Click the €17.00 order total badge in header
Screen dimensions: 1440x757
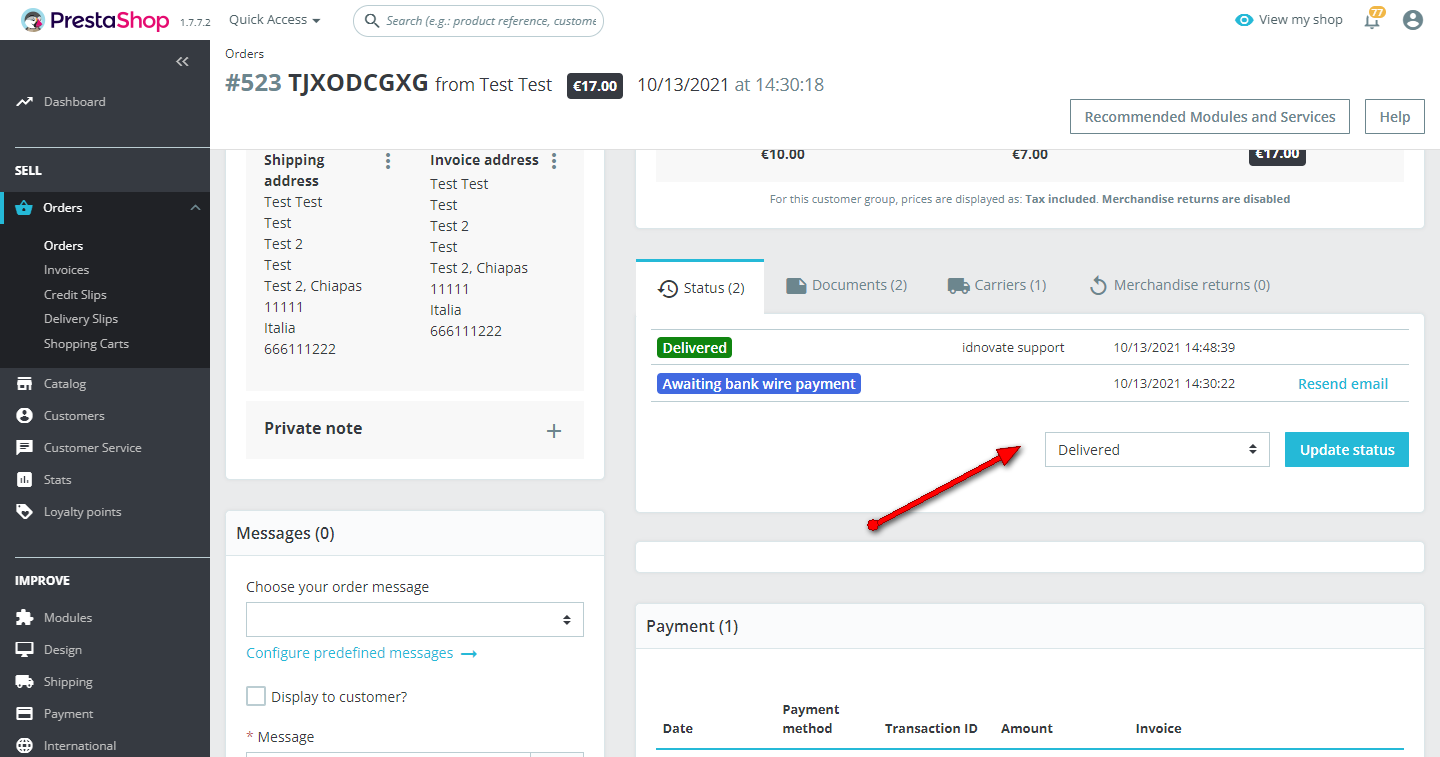[x=595, y=86]
